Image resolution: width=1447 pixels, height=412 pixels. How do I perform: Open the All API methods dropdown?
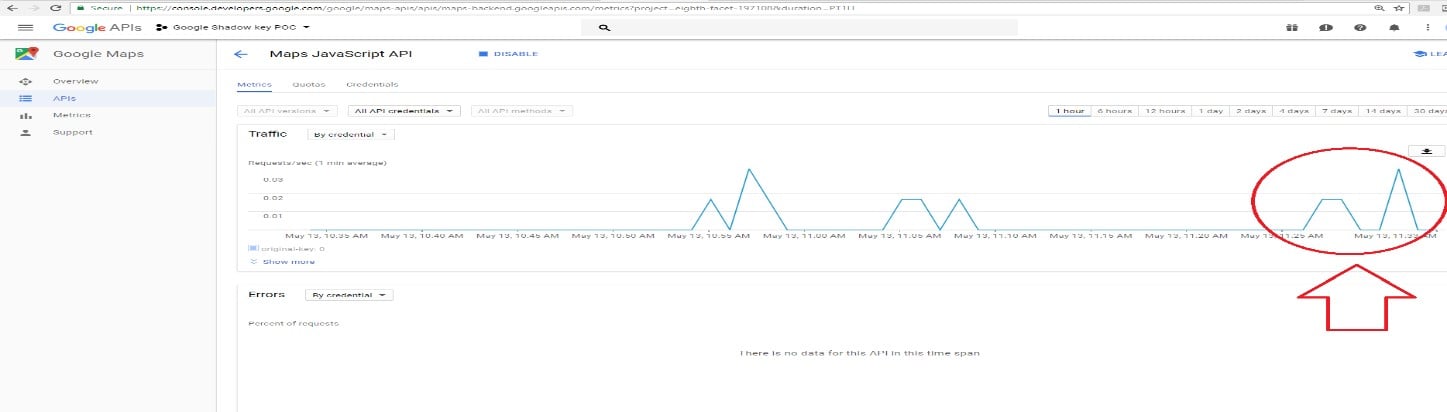pos(521,111)
